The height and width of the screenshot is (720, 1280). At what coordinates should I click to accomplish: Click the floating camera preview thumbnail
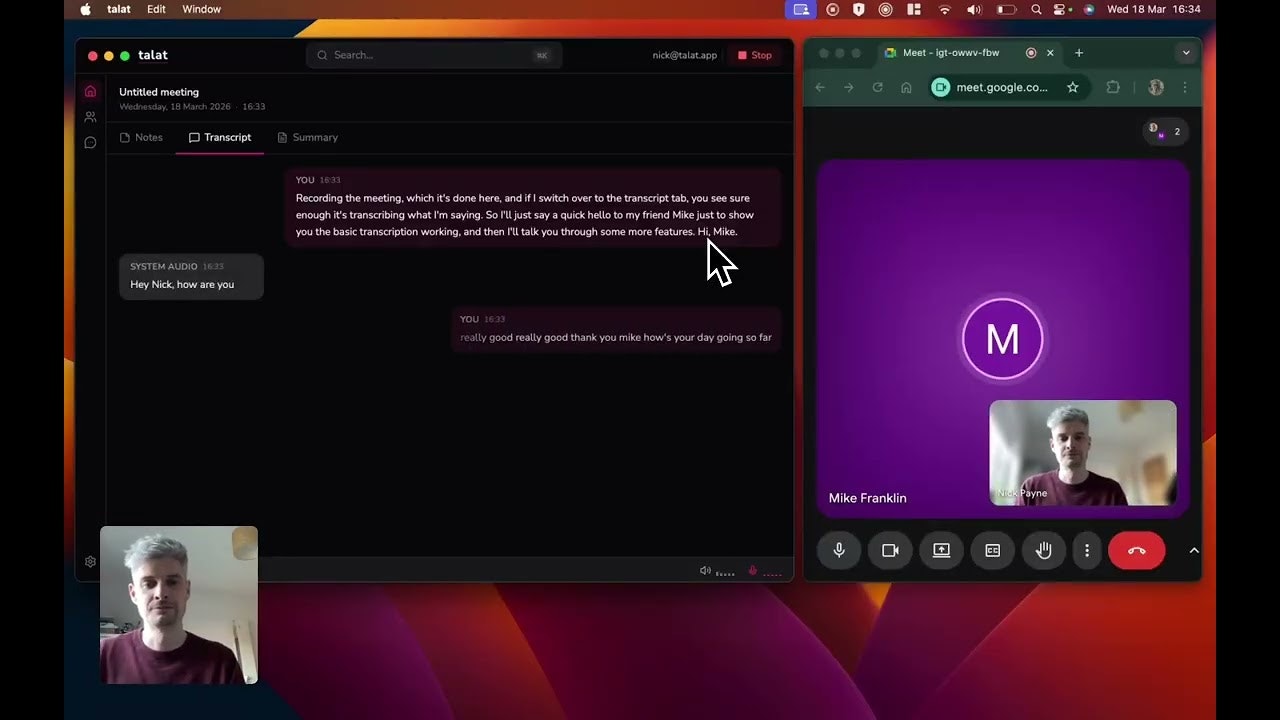tap(179, 605)
